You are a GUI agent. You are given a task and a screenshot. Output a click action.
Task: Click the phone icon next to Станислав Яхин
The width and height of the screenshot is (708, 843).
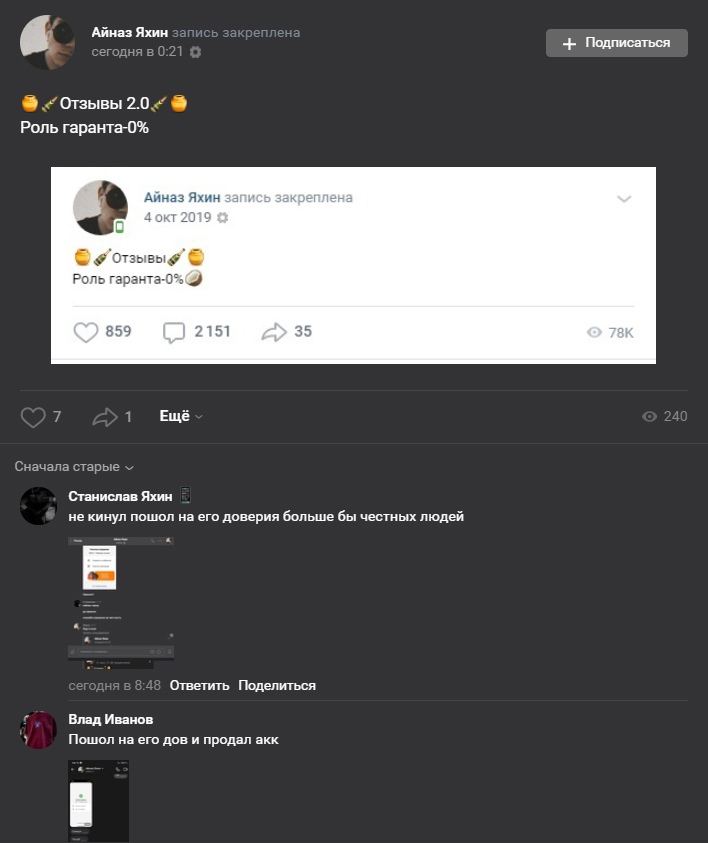(x=184, y=496)
